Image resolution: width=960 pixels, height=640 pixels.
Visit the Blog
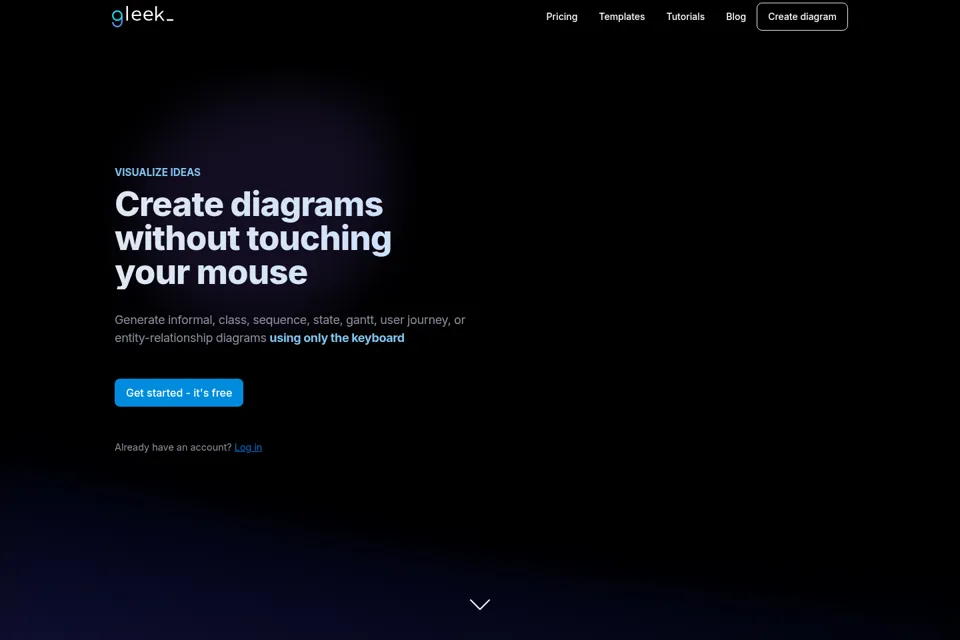(x=735, y=17)
